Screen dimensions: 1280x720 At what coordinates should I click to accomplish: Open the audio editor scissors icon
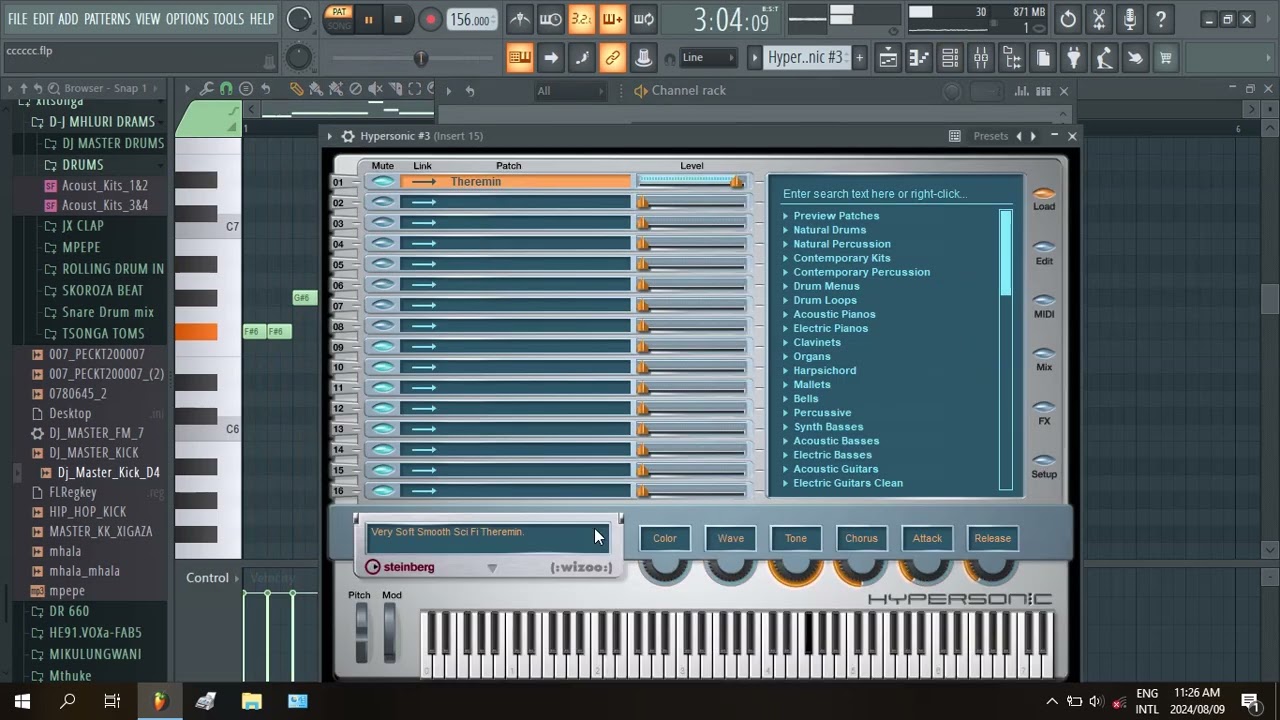tap(1099, 19)
